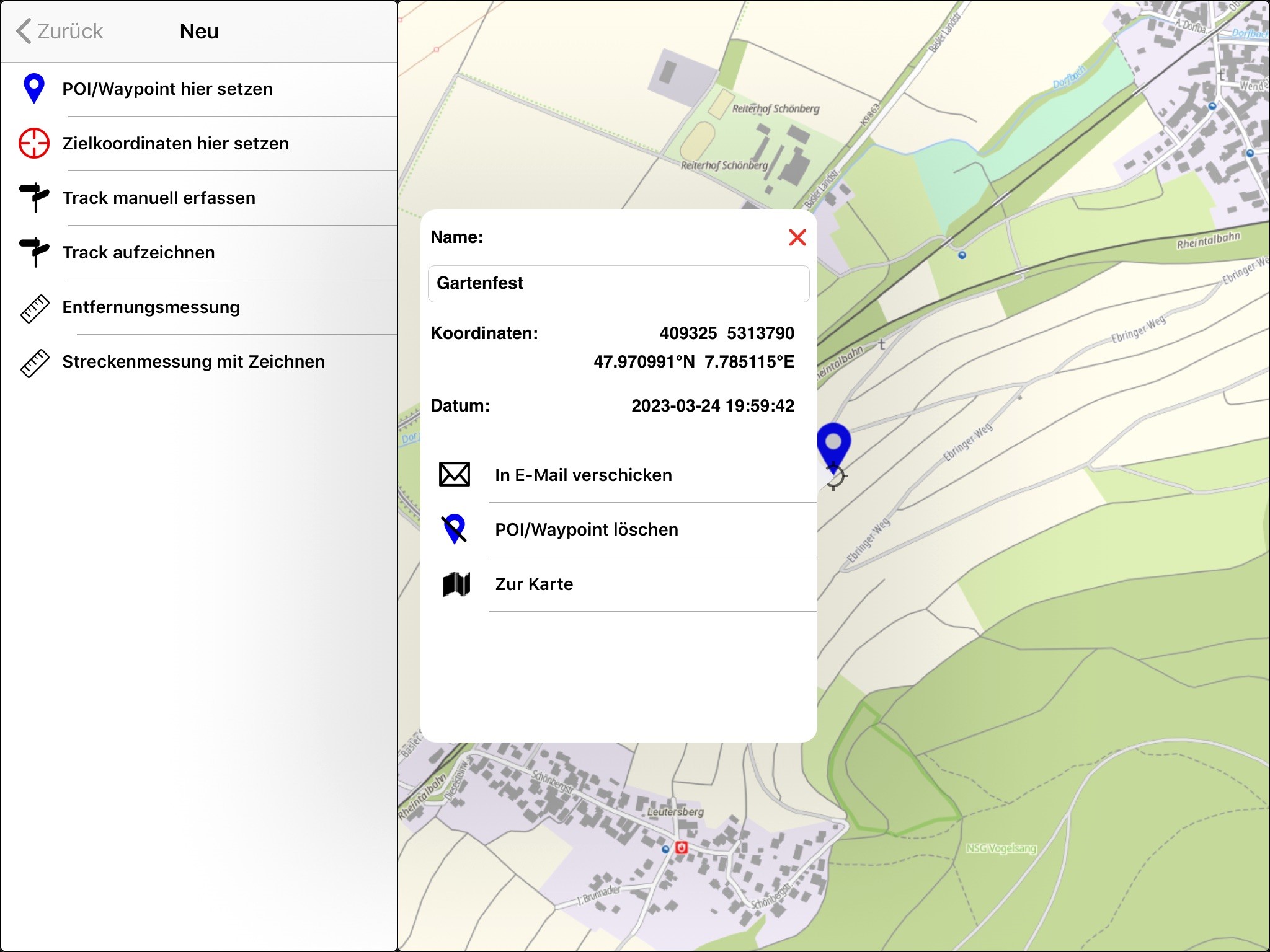This screenshot has width=1270, height=952.
Task: Click the crossed-out pin icon for POI deletion
Action: tap(454, 529)
